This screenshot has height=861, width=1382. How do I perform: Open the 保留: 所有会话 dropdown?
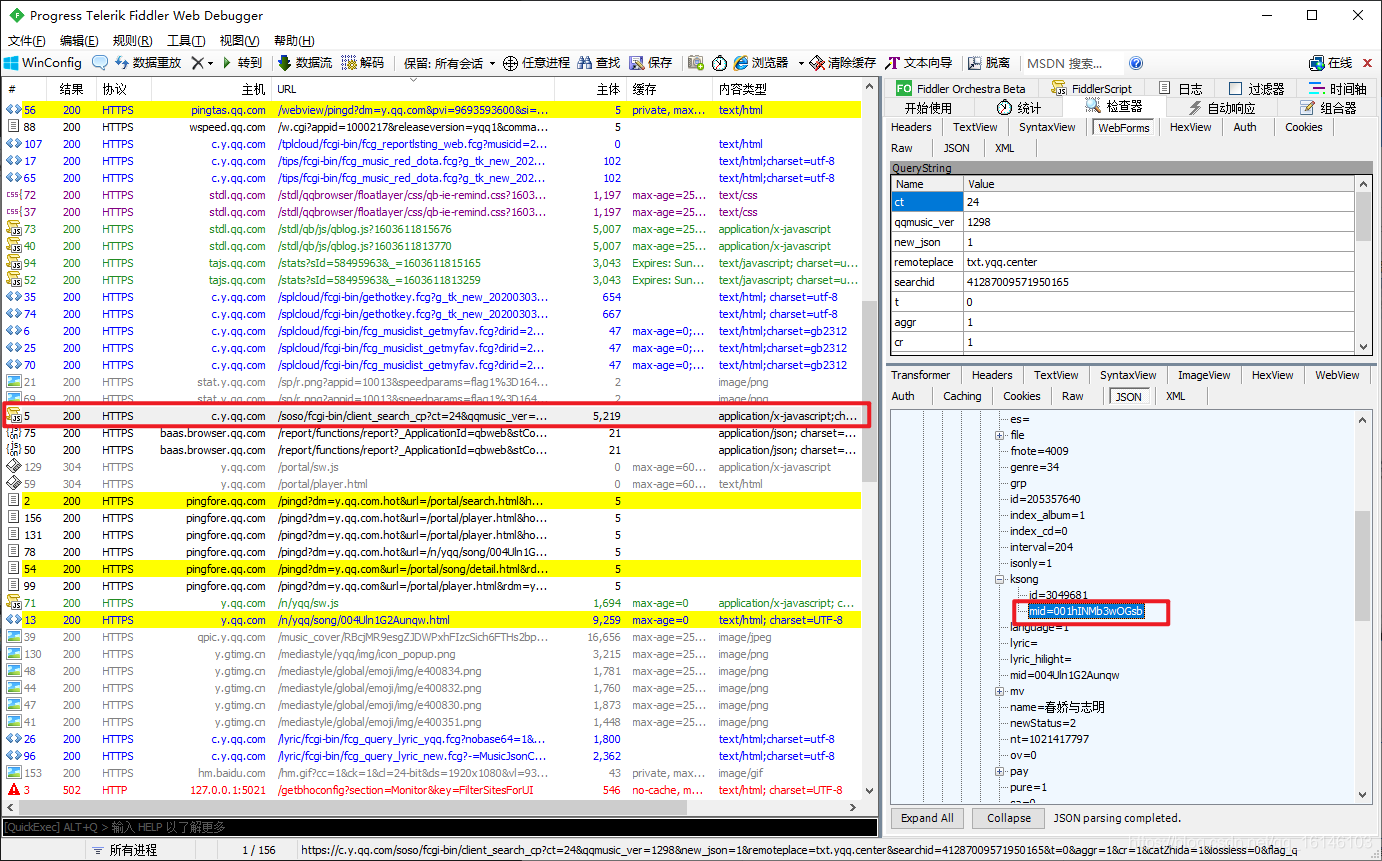450,63
